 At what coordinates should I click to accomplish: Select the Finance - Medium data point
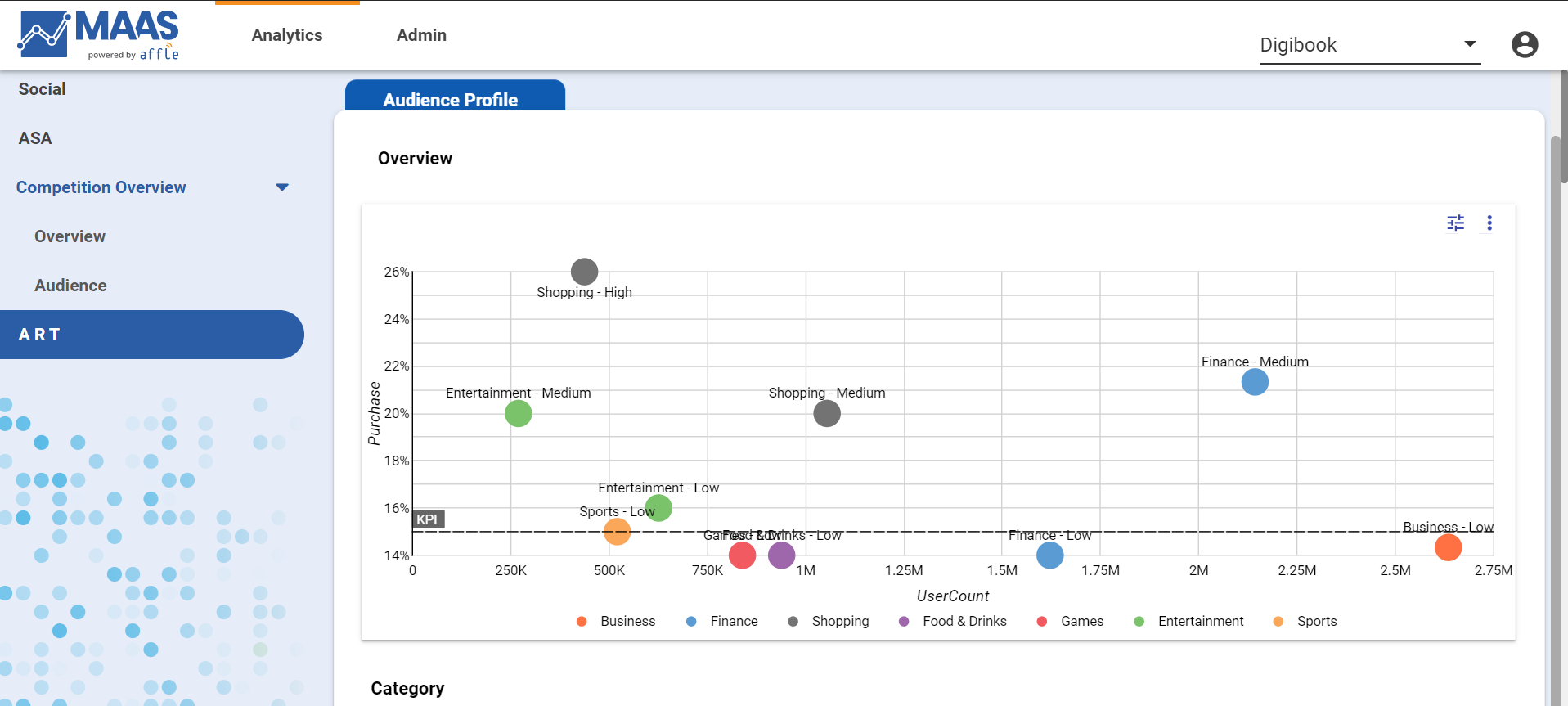(x=1255, y=382)
